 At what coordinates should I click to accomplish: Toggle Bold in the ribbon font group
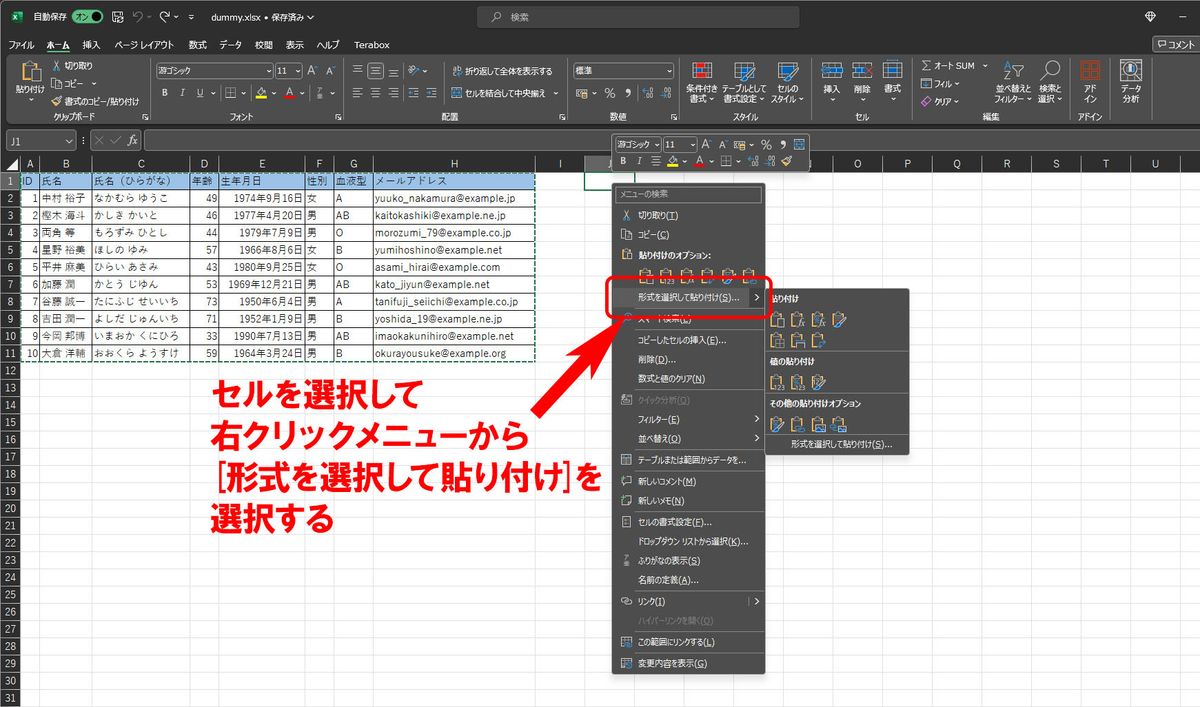point(165,93)
